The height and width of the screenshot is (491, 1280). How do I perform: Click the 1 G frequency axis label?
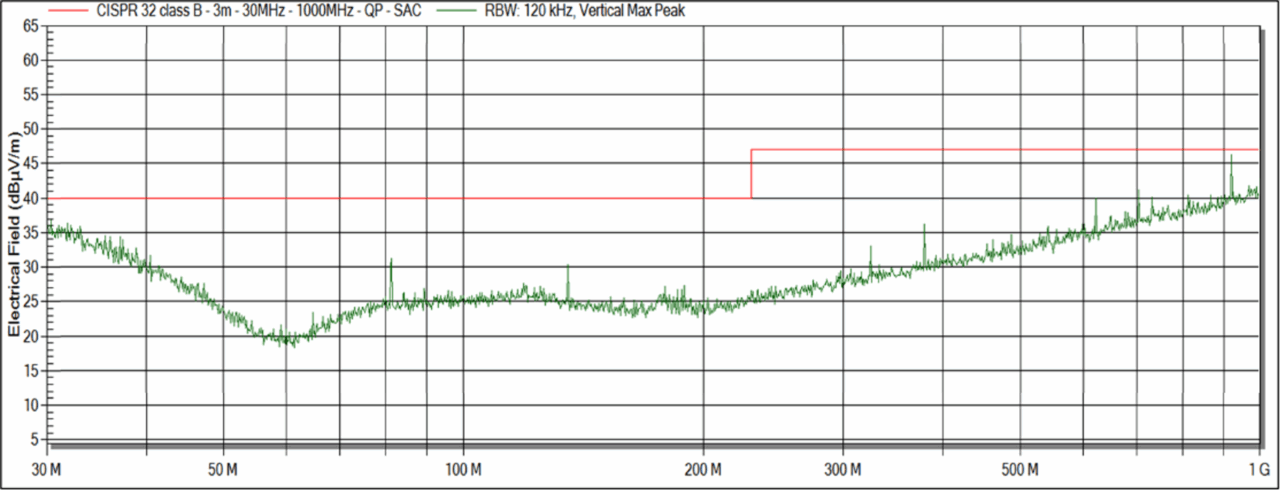click(1259, 469)
